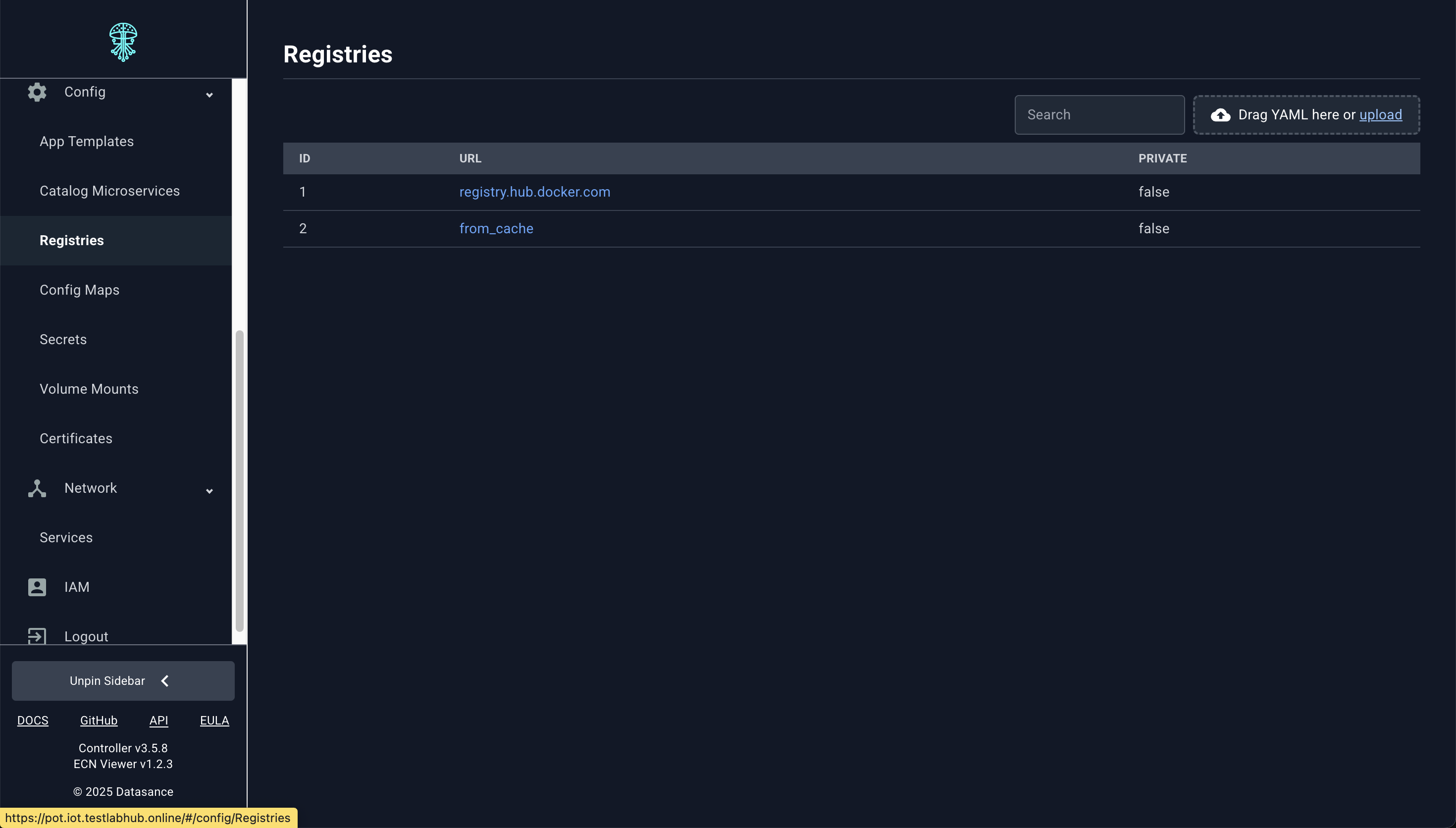The width and height of the screenshot is (1456, 828).
Task: Collapse the sidebar using the Unpin Sidebar arrow
Action: click(165, 680)
